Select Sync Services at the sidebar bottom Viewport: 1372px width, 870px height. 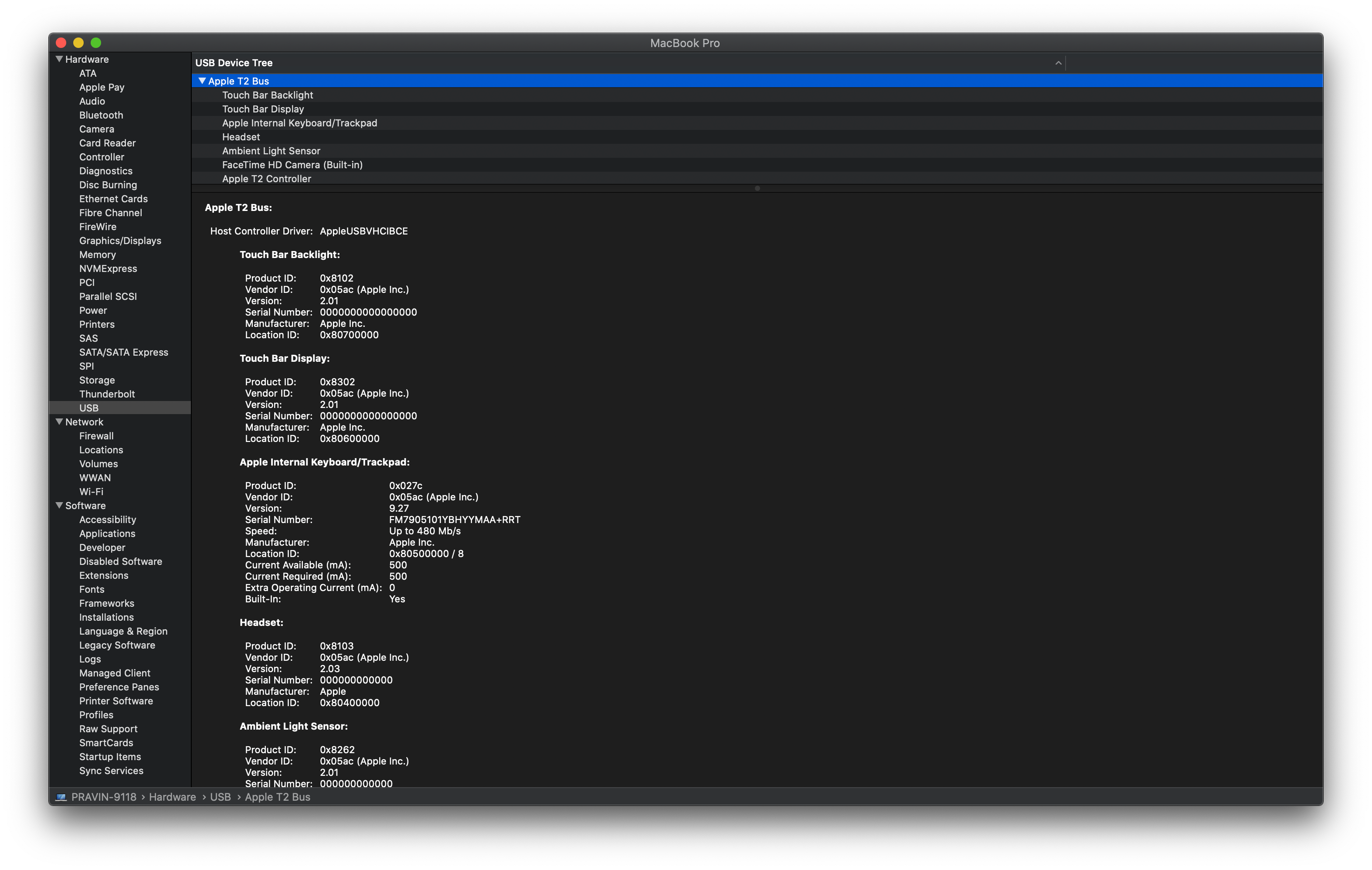tap(111, 771)
